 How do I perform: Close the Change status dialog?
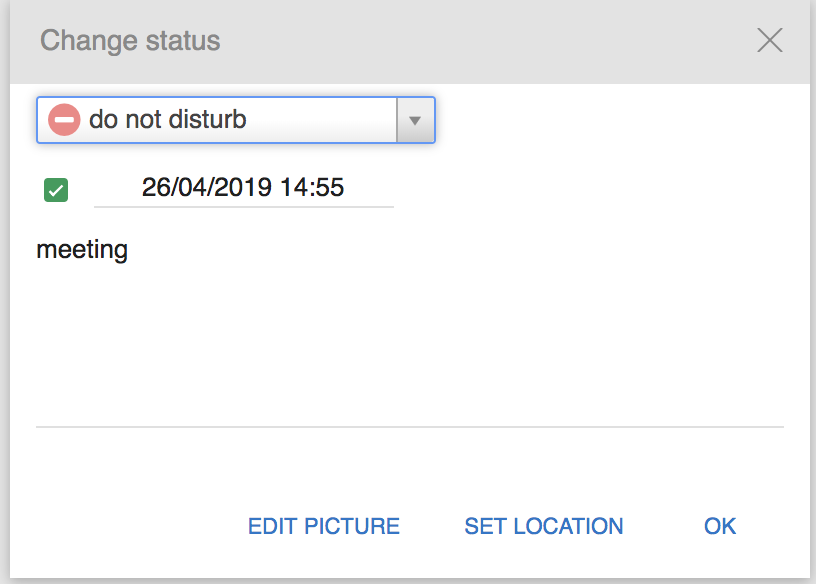tap(770, 41)
